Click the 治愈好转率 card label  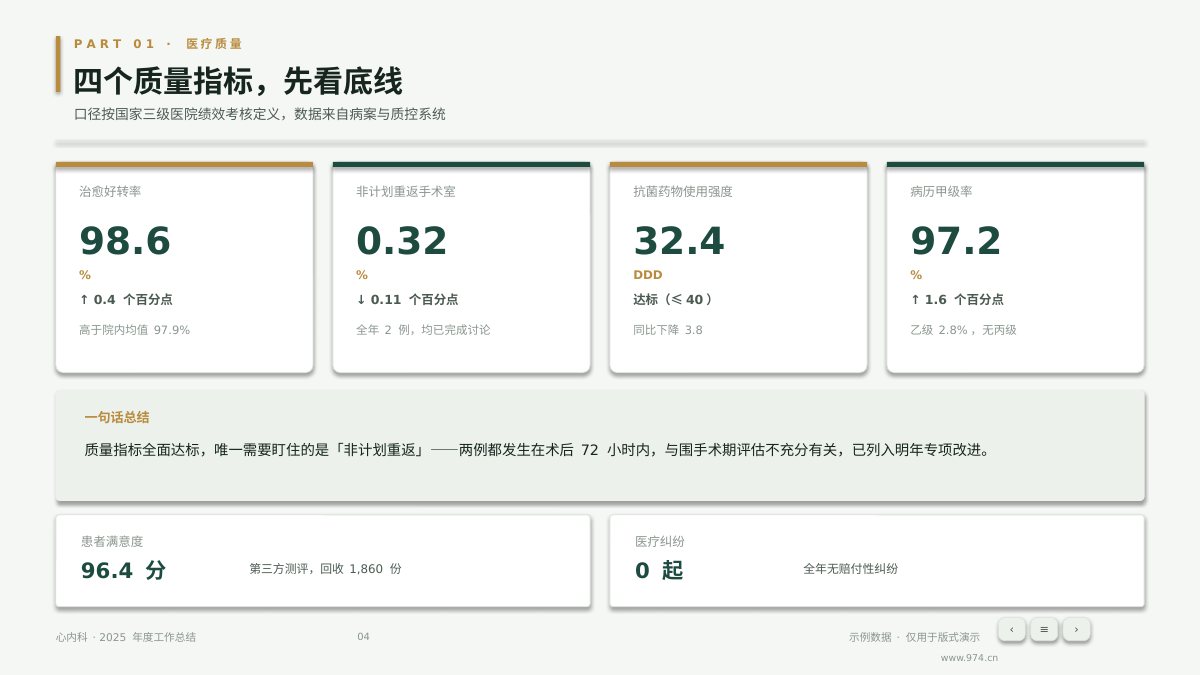(110, 191)
